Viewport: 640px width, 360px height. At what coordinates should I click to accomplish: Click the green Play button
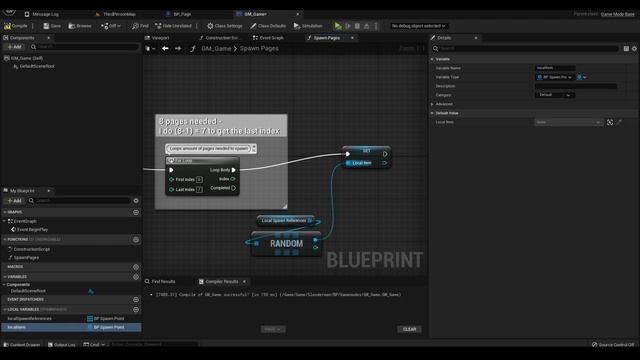(x=338, y=26)
